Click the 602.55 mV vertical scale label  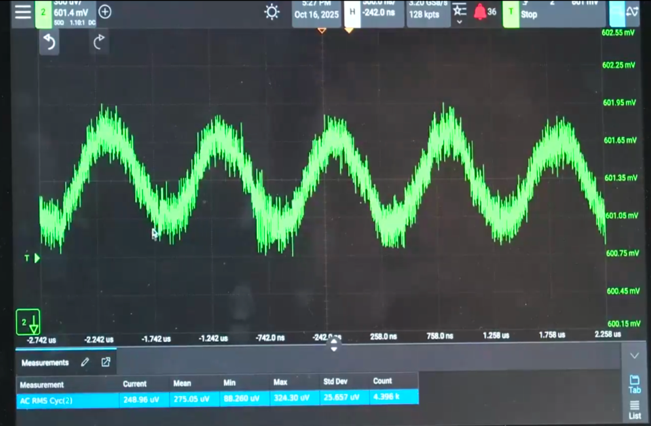[x=618, y=32]
